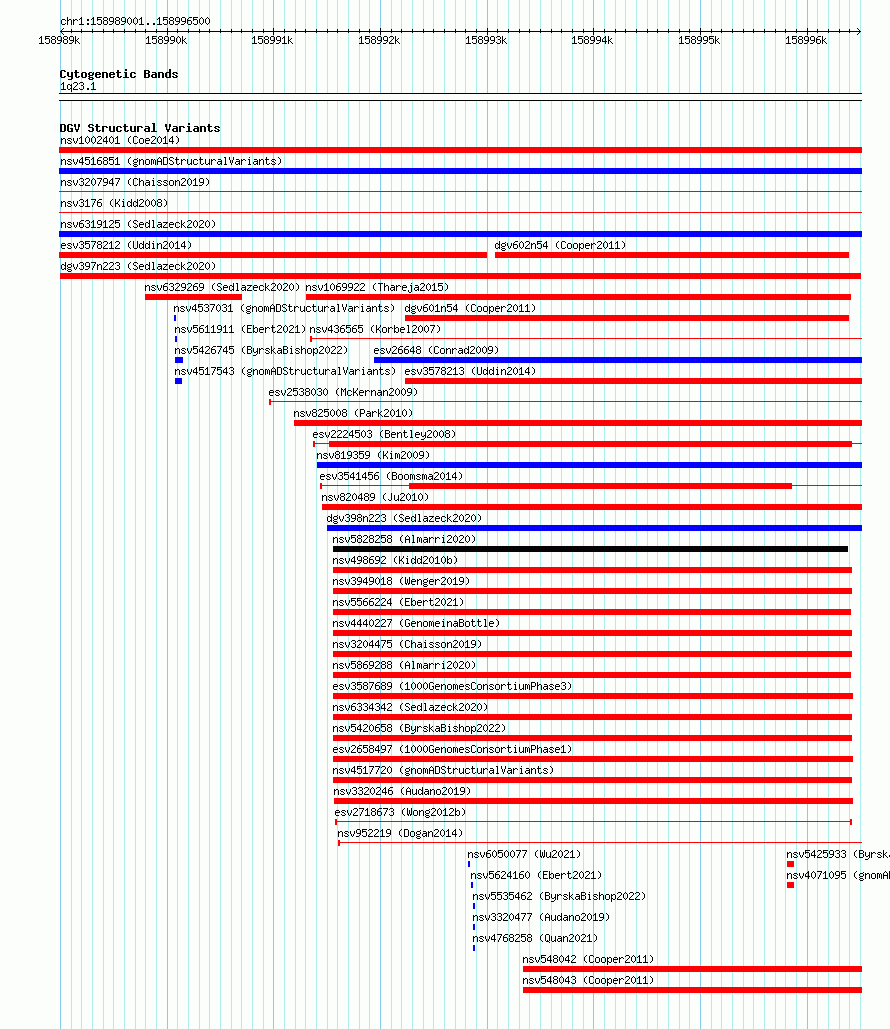Screen dimensions: 890x1029
Task: Click nsv3949018 (Wenger2019) label
Action: tap(401, 581)
